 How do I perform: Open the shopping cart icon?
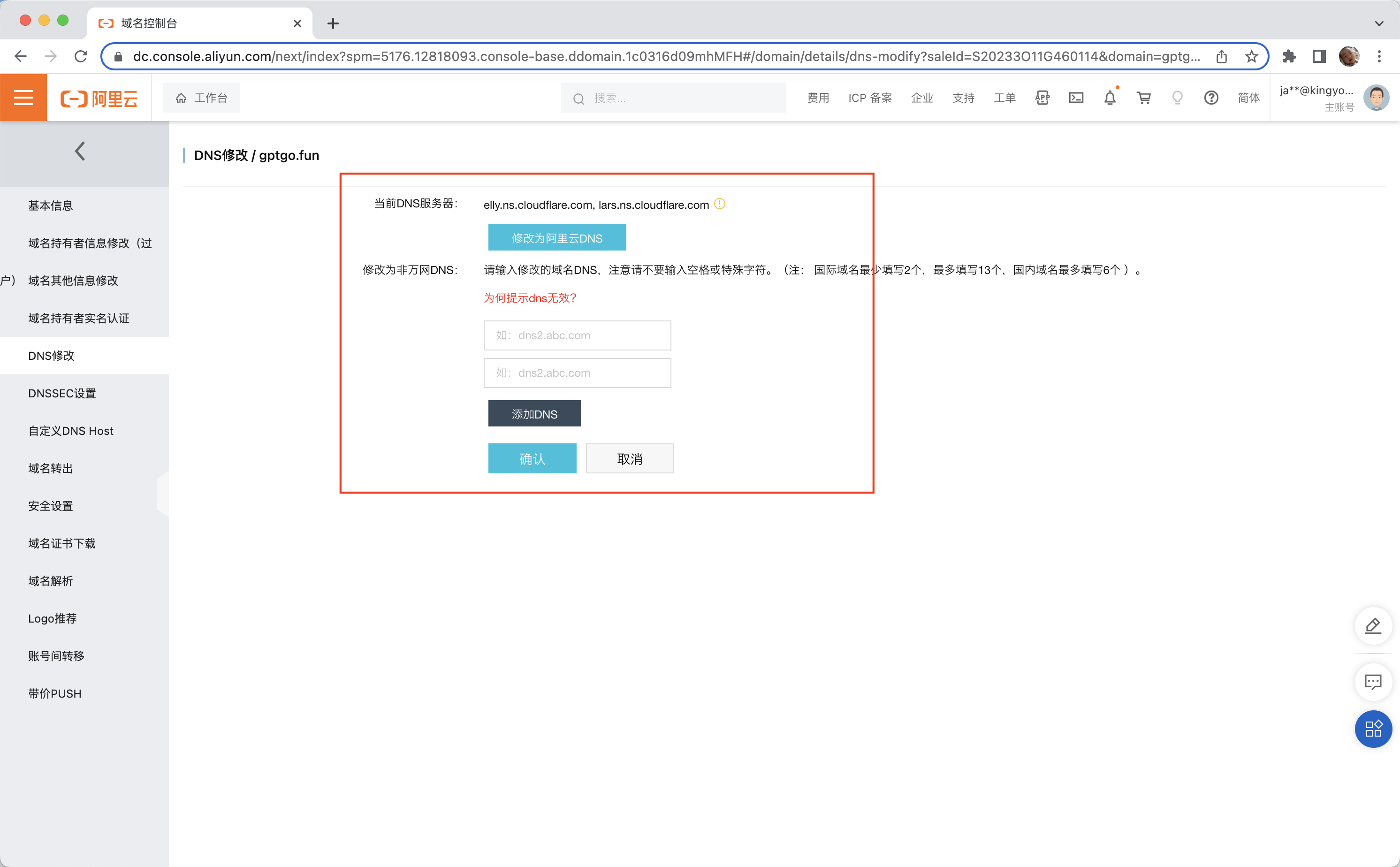pos(1143,98)
